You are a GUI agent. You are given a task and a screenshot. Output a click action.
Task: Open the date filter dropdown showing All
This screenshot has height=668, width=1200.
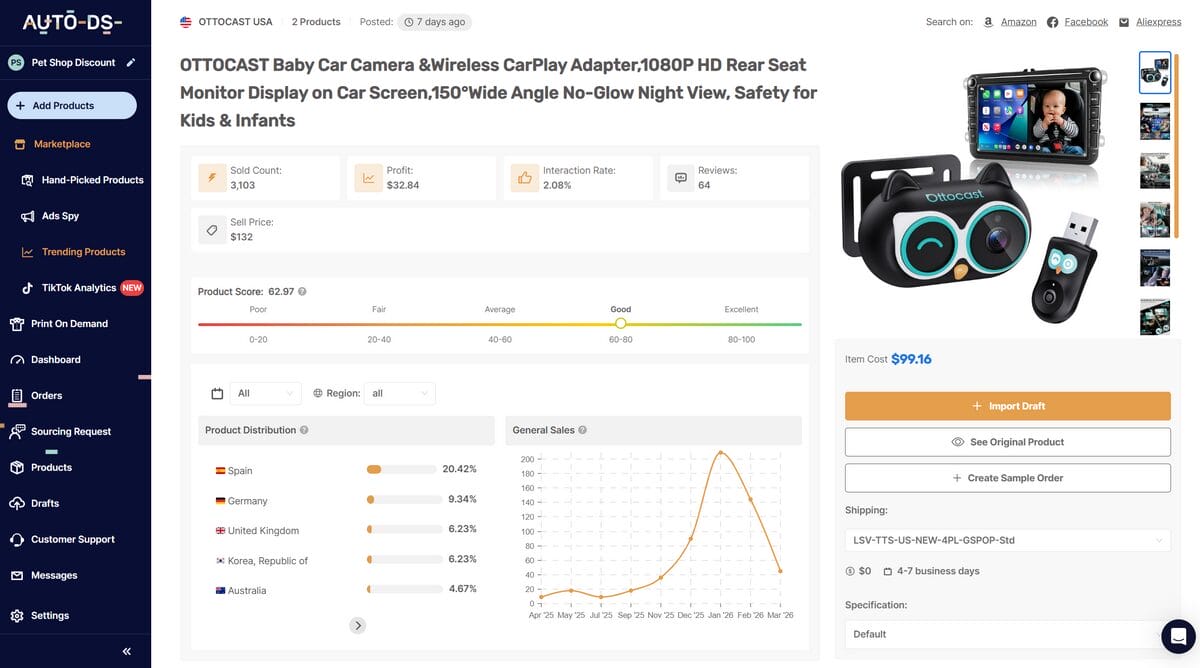(x=265, y=393)
